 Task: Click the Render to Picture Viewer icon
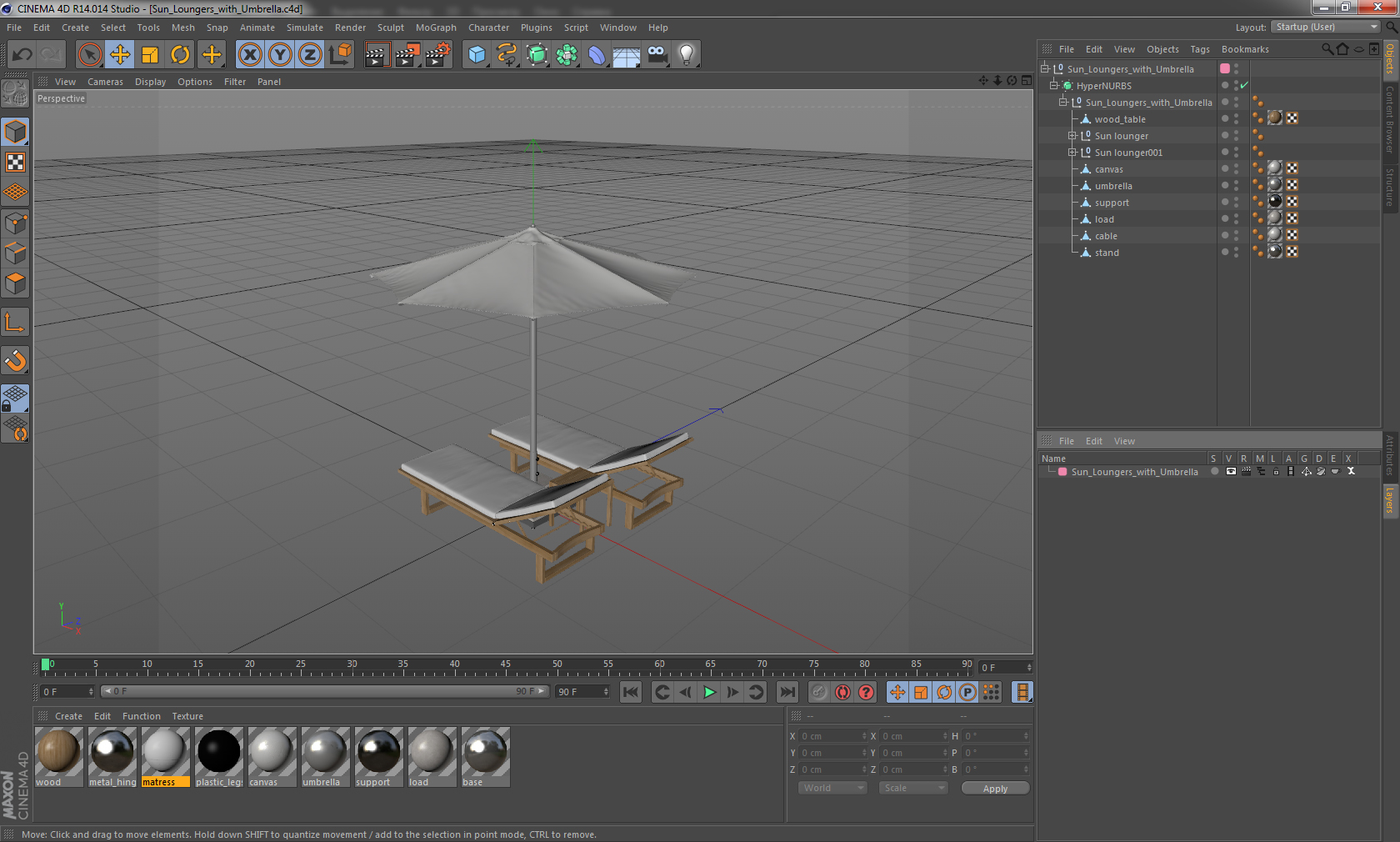407,55
